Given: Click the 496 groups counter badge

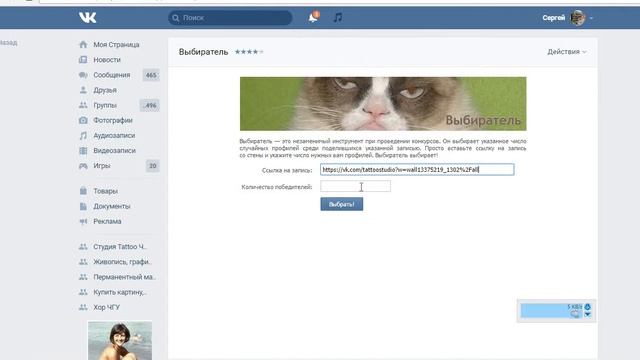Looking at the screenshot, I should (x=150, y=105).
